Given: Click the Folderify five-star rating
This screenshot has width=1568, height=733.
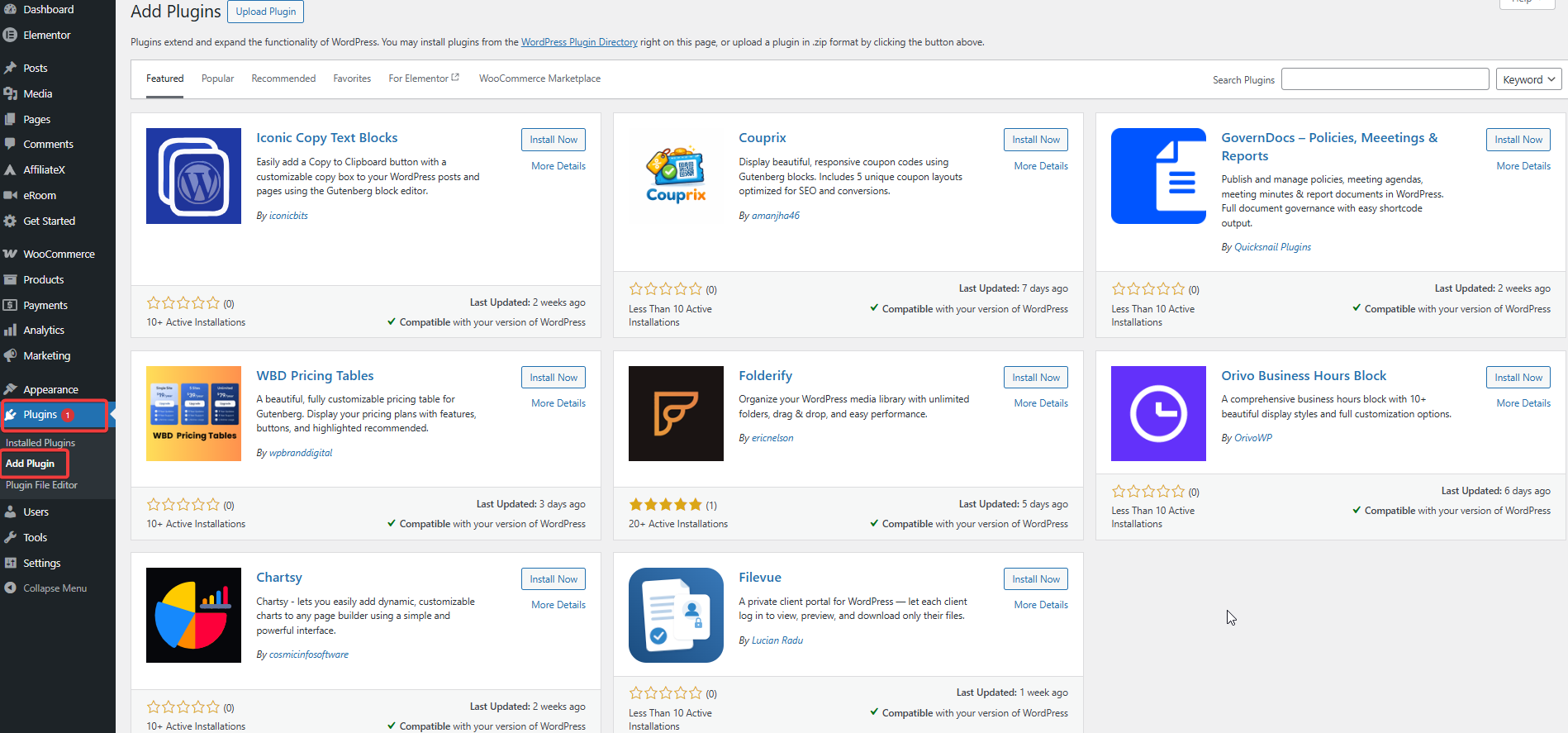Looking at the screenshot, I should tap(666, 505).
